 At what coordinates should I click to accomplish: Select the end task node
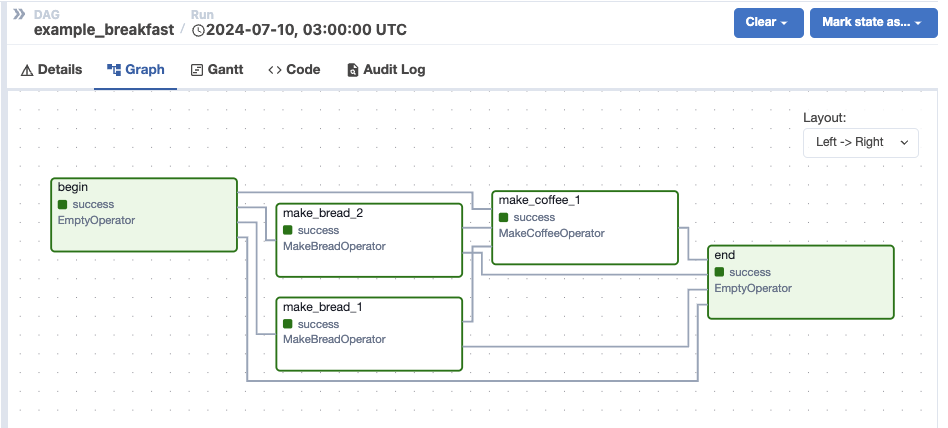point(800,282)
